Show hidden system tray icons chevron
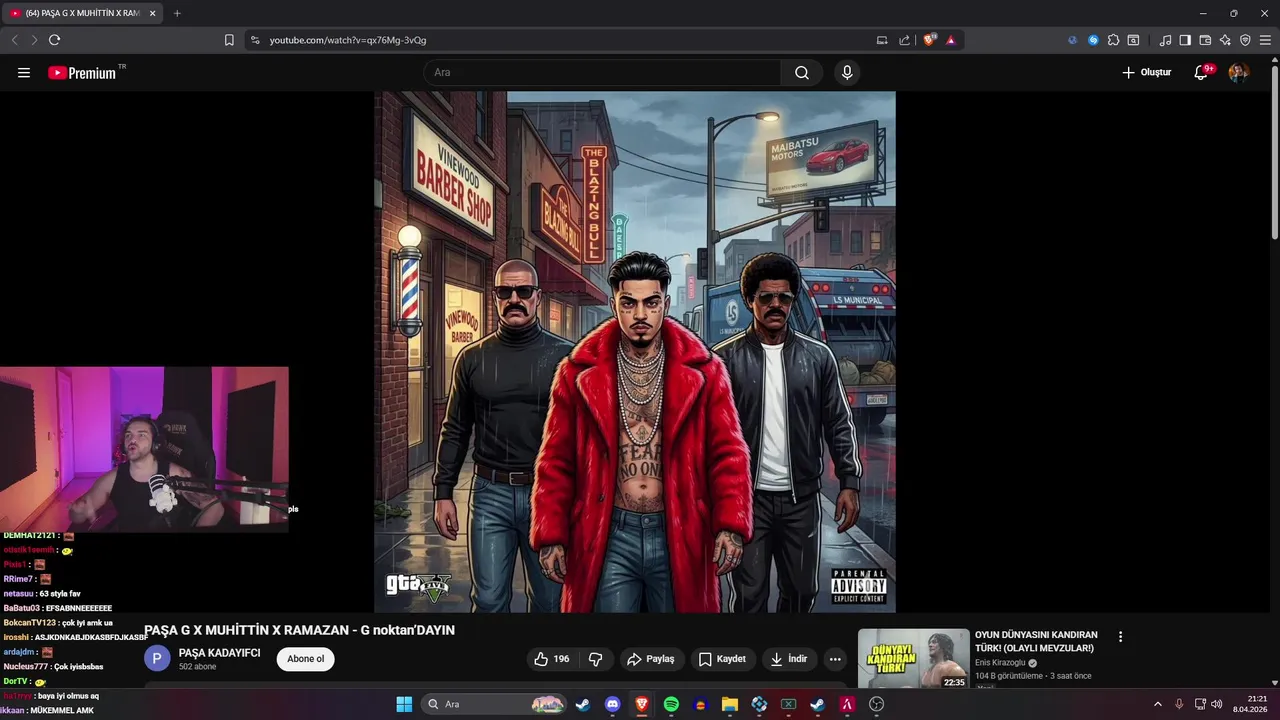This screenshot has width=1280, height=720. pos(1158,704)
